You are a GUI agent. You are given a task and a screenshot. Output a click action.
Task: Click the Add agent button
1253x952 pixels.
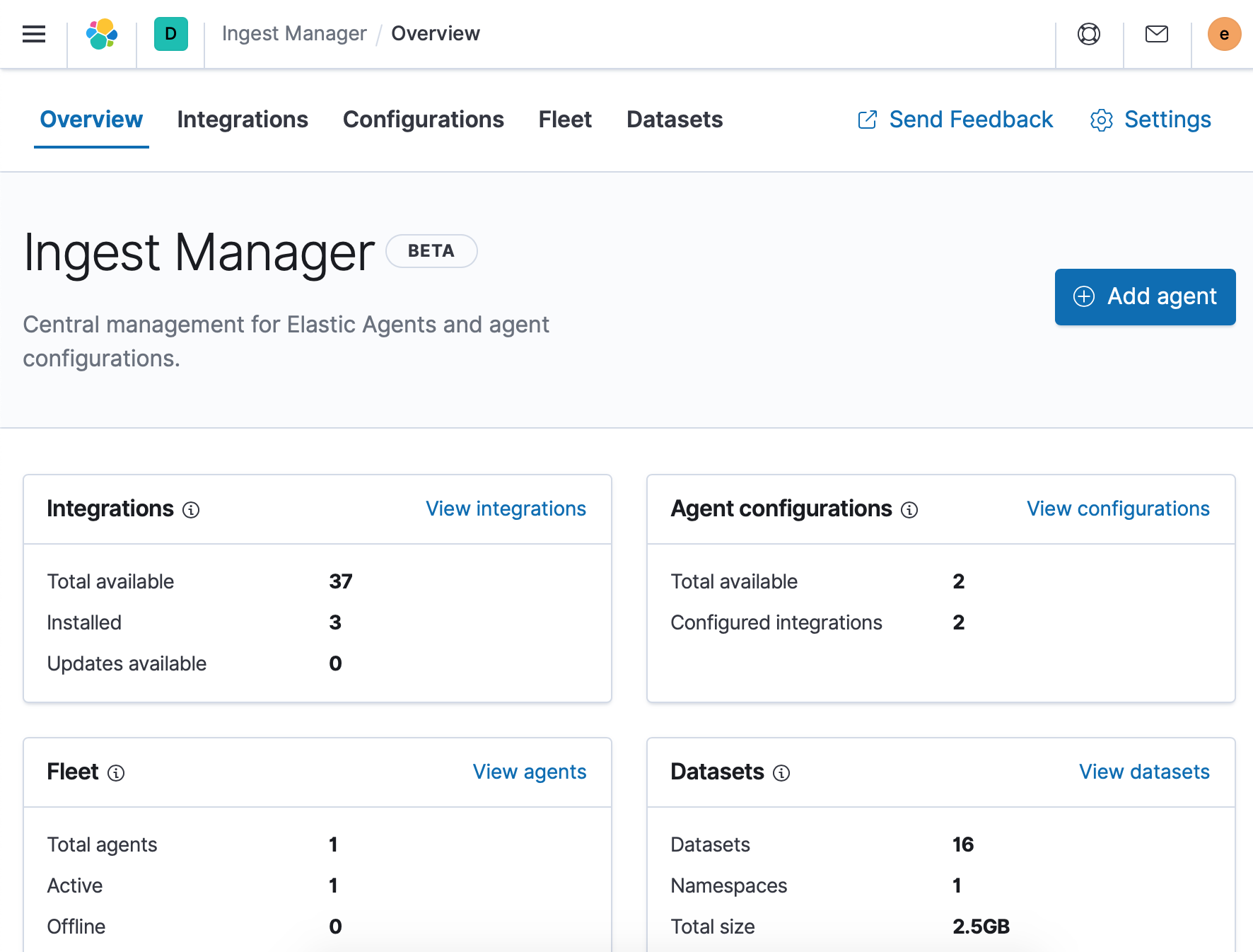tap(1144, 296)
